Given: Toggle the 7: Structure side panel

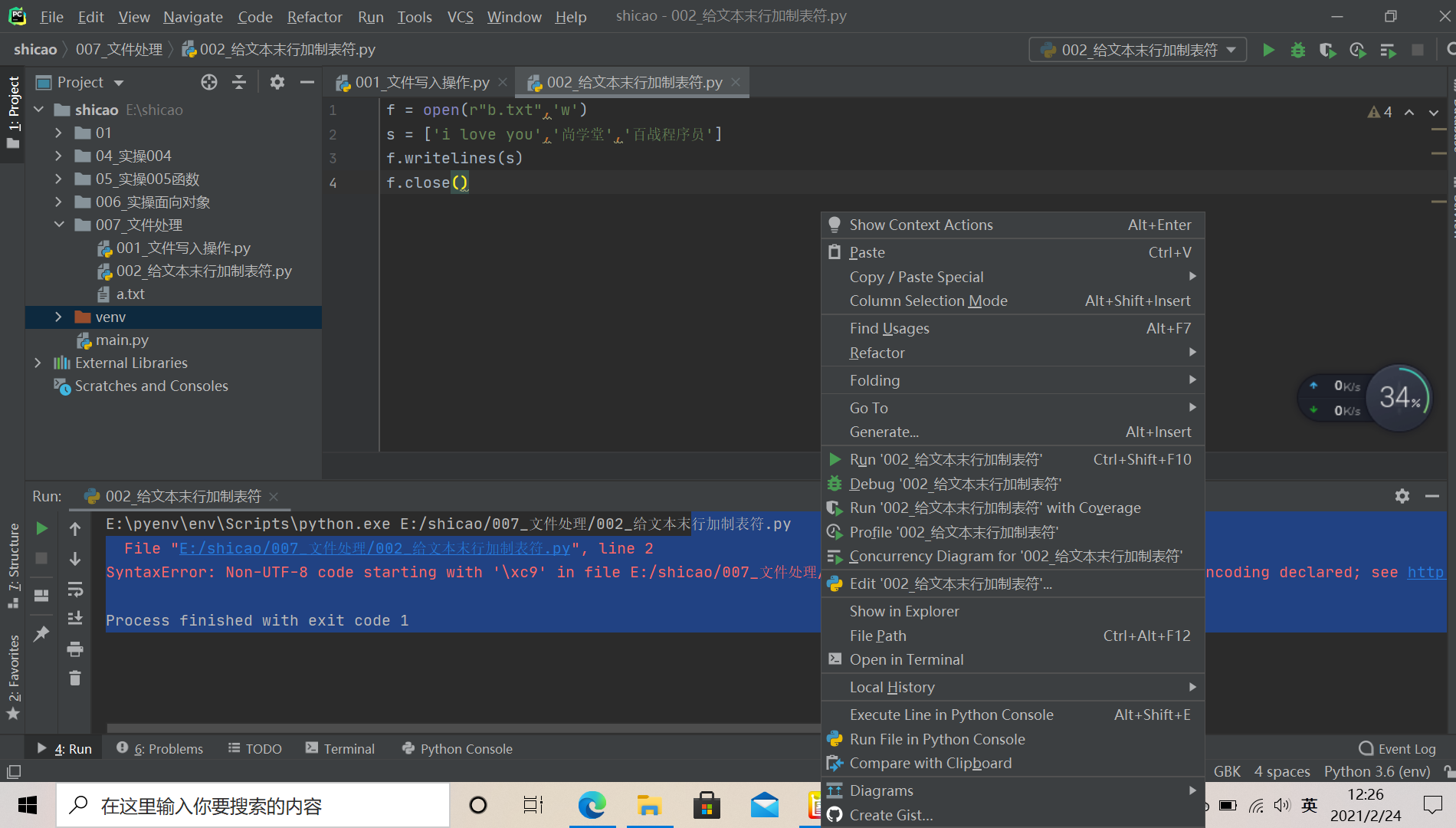Looking at the screenshot, I should click(x=13, y=566).
